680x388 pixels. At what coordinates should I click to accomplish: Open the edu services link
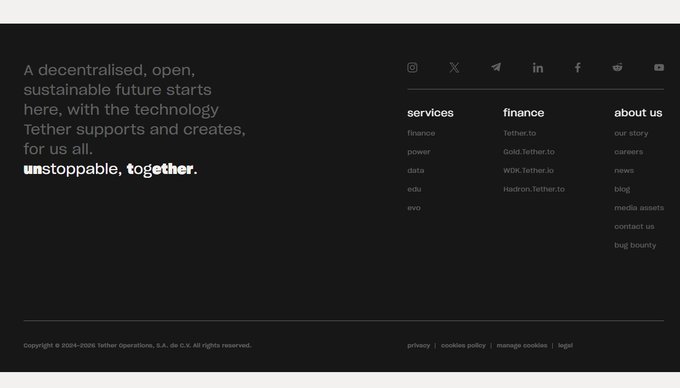coord(414,189)
